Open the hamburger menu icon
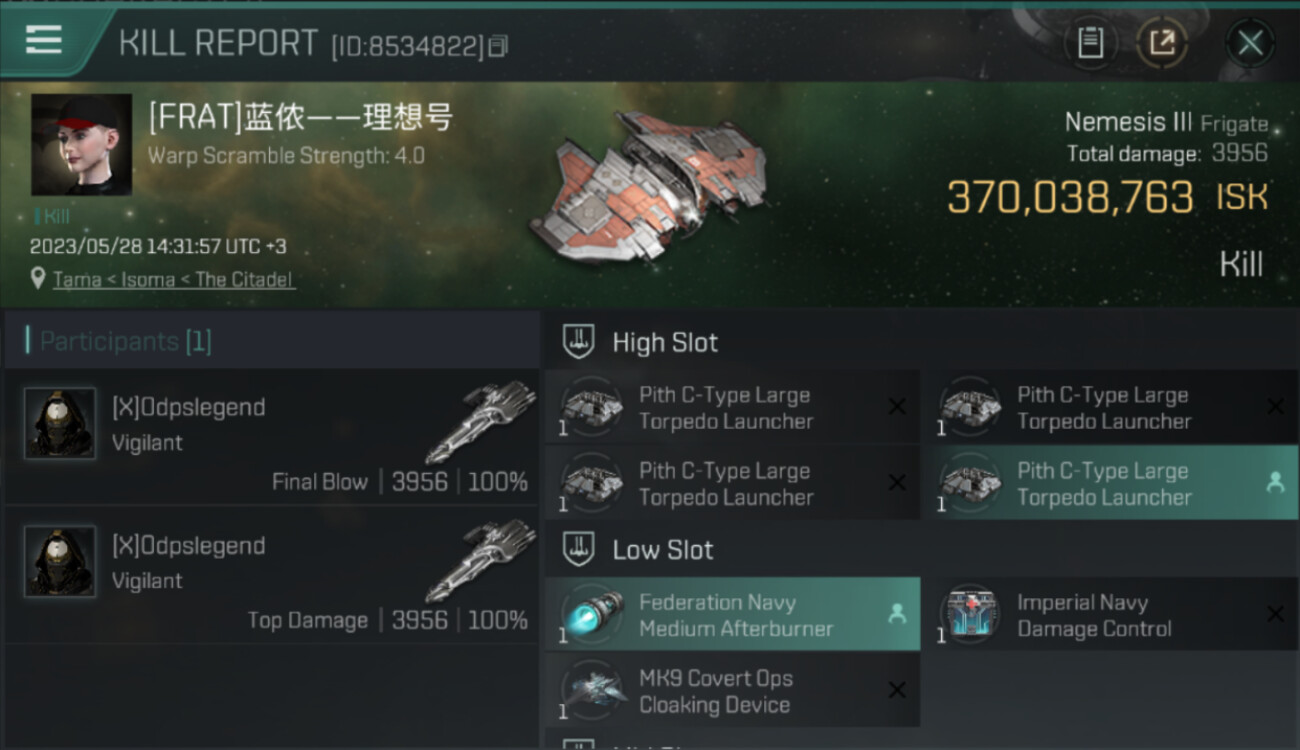 tap(44, 41)
